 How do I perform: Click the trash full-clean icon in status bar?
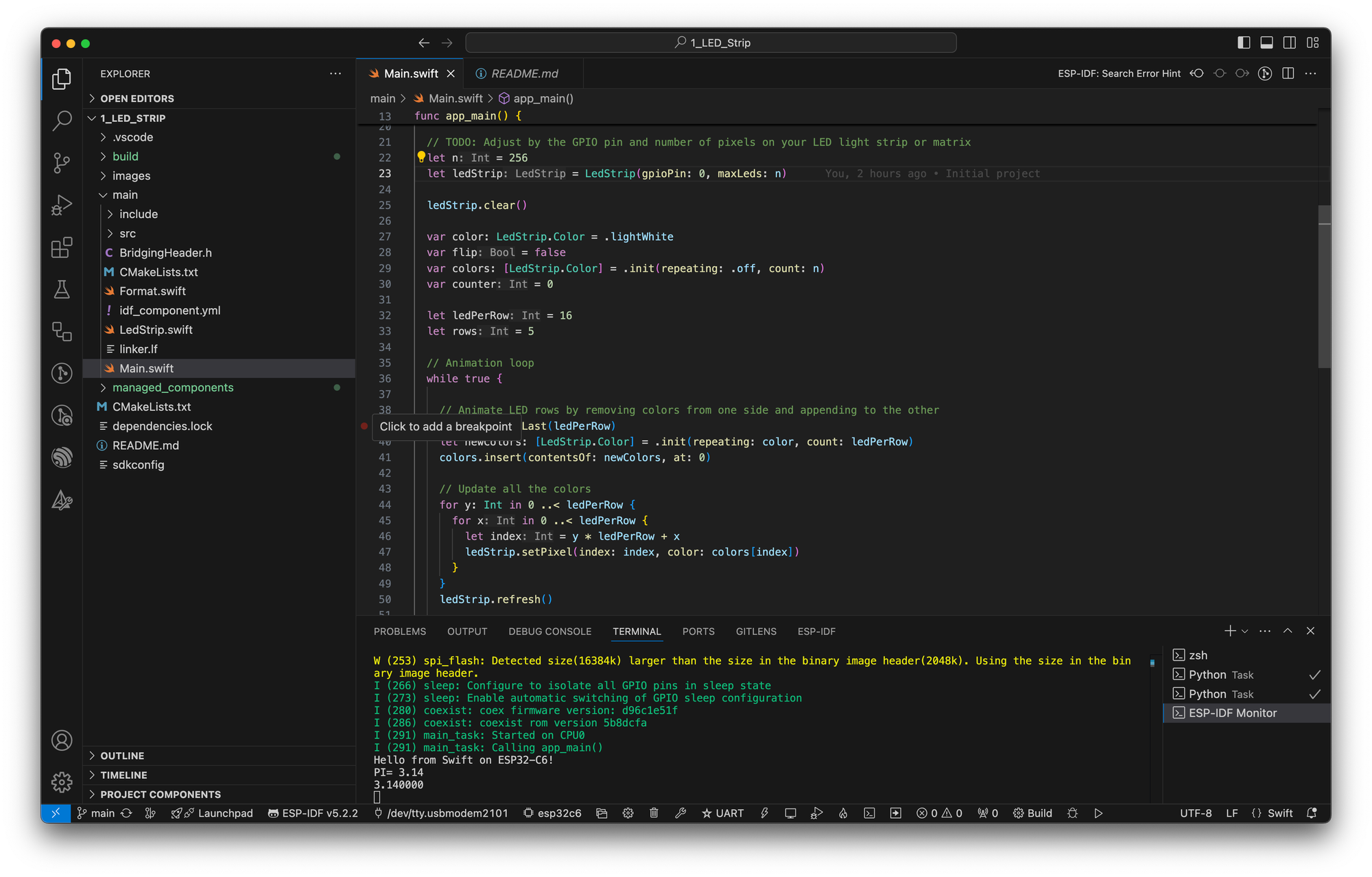point(654,813)
